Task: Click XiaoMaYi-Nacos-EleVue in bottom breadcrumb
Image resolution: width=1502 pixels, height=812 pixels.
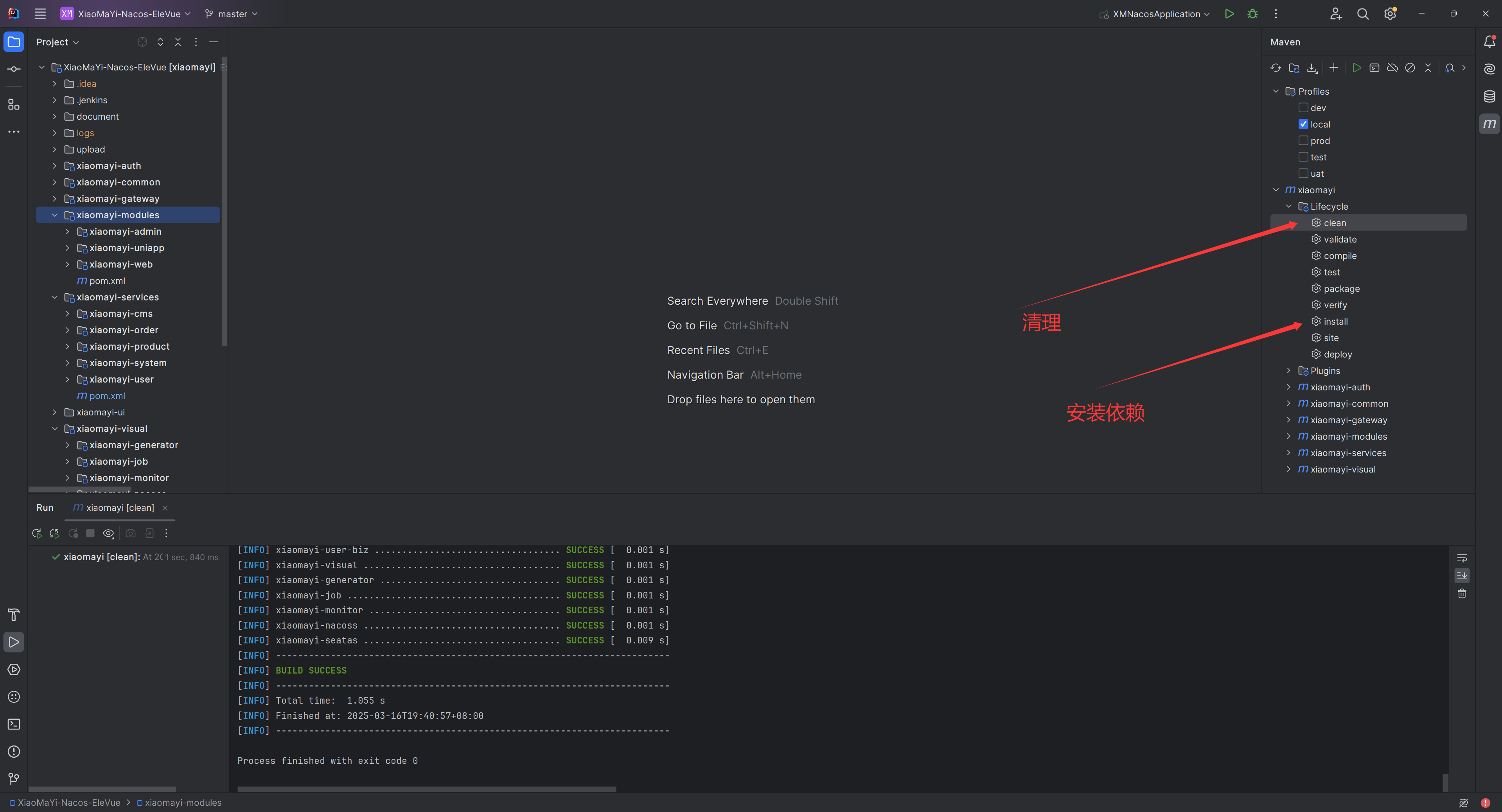Action: [x=65, y=803]
